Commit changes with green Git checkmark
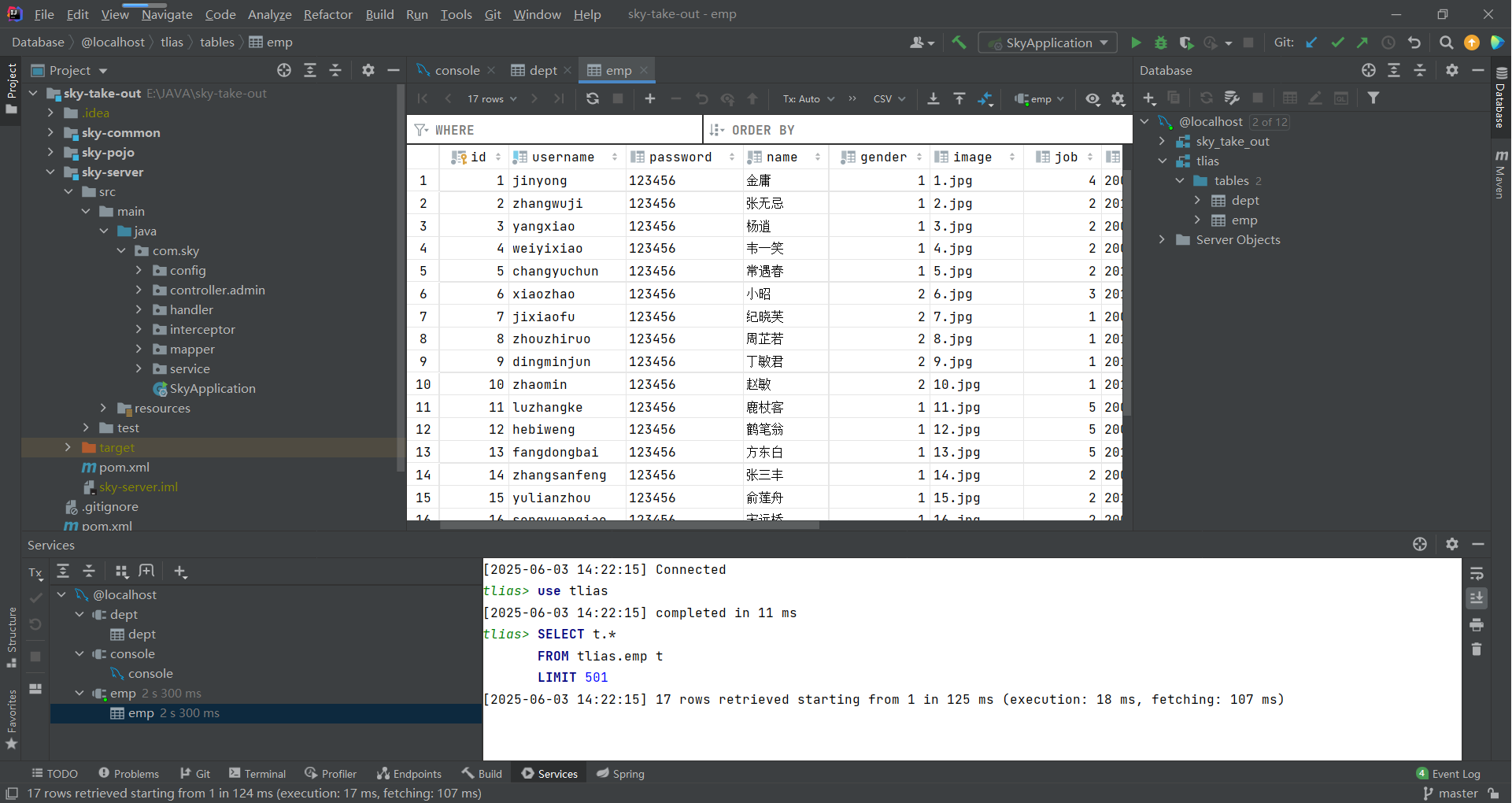The image size is (1512, 803). (1337, 43)
